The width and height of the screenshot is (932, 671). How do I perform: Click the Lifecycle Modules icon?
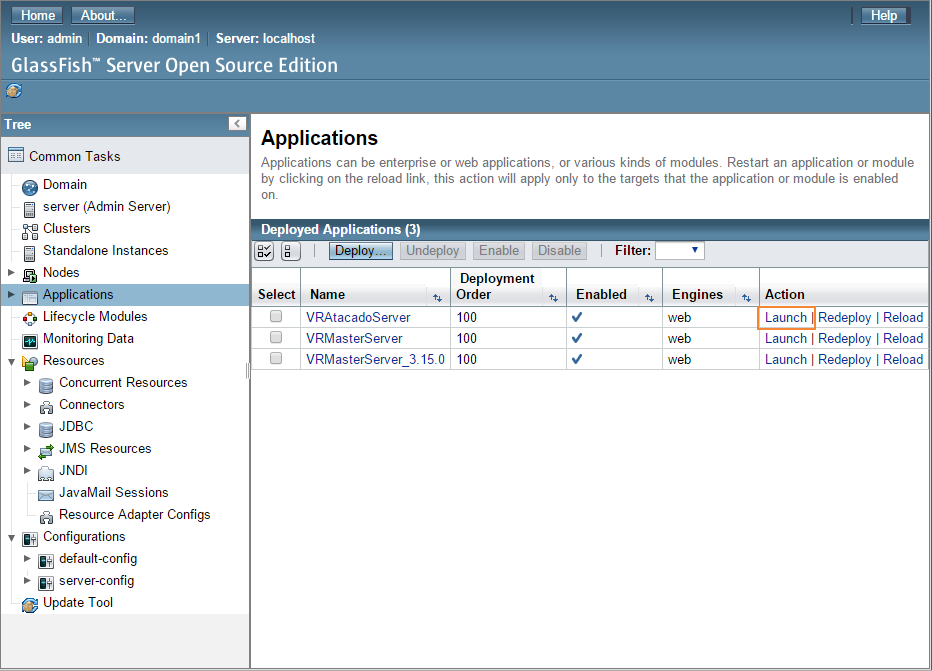30,319
